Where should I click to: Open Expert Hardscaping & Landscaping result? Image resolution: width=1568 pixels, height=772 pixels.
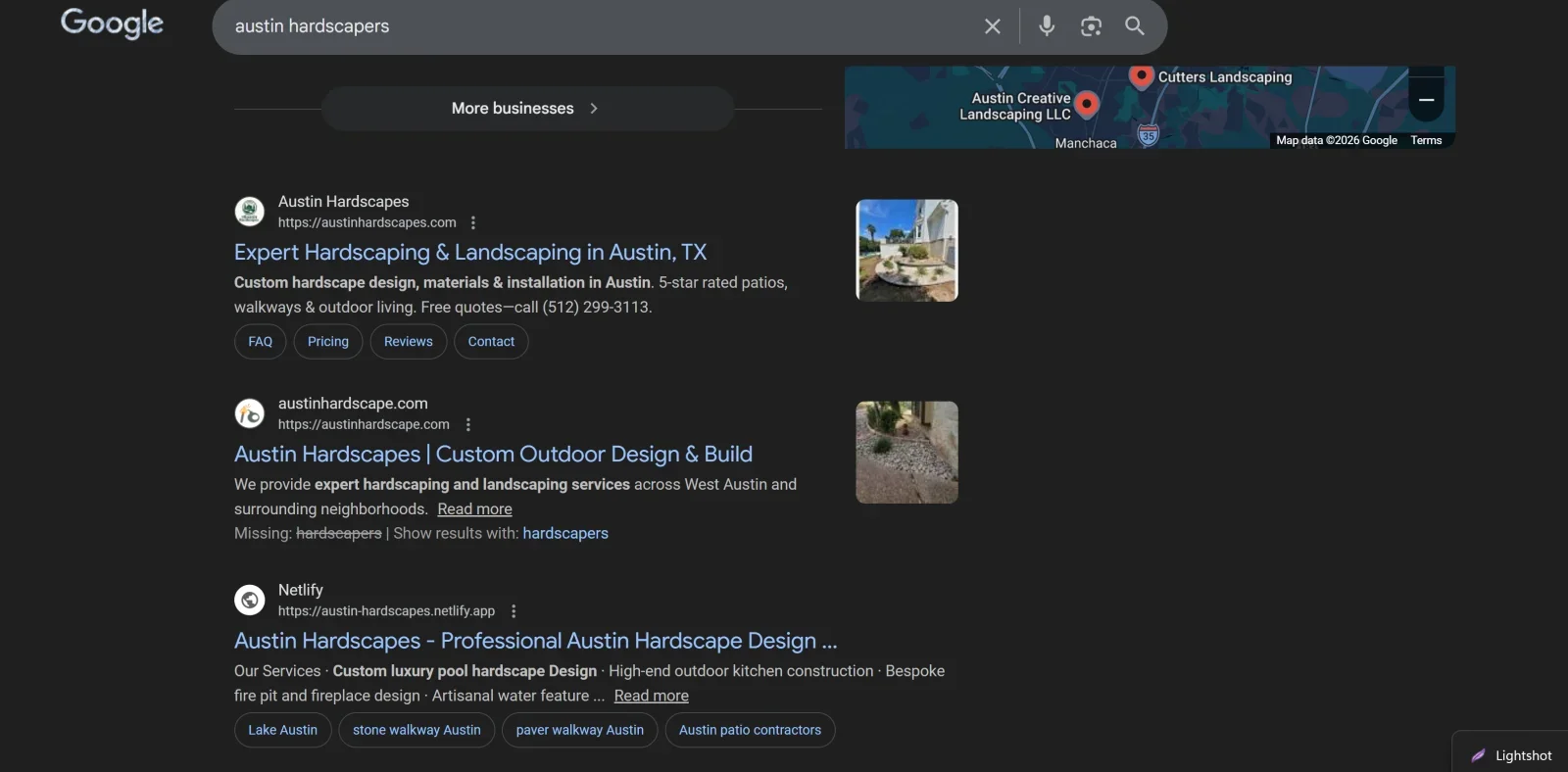pos(469,253)
